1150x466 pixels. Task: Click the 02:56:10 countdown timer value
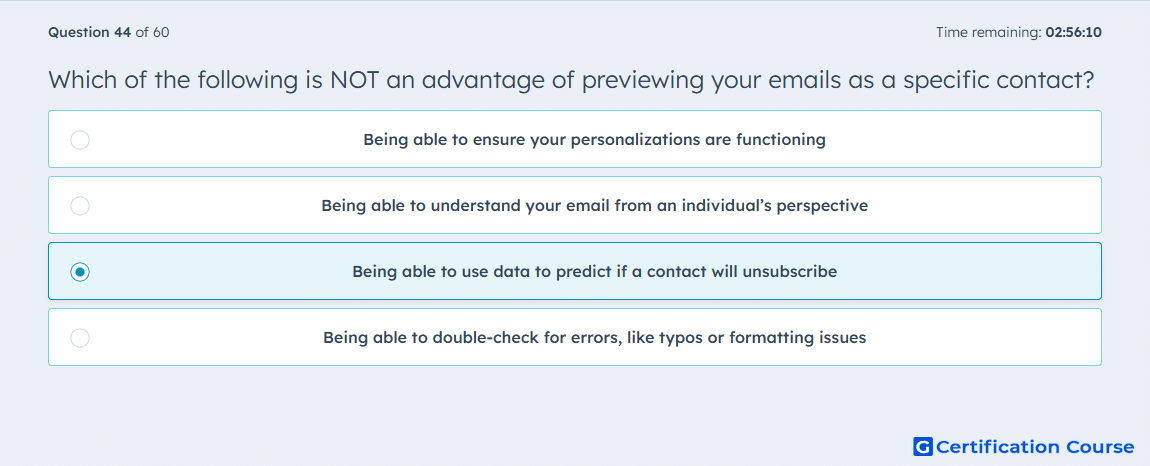1074,32
